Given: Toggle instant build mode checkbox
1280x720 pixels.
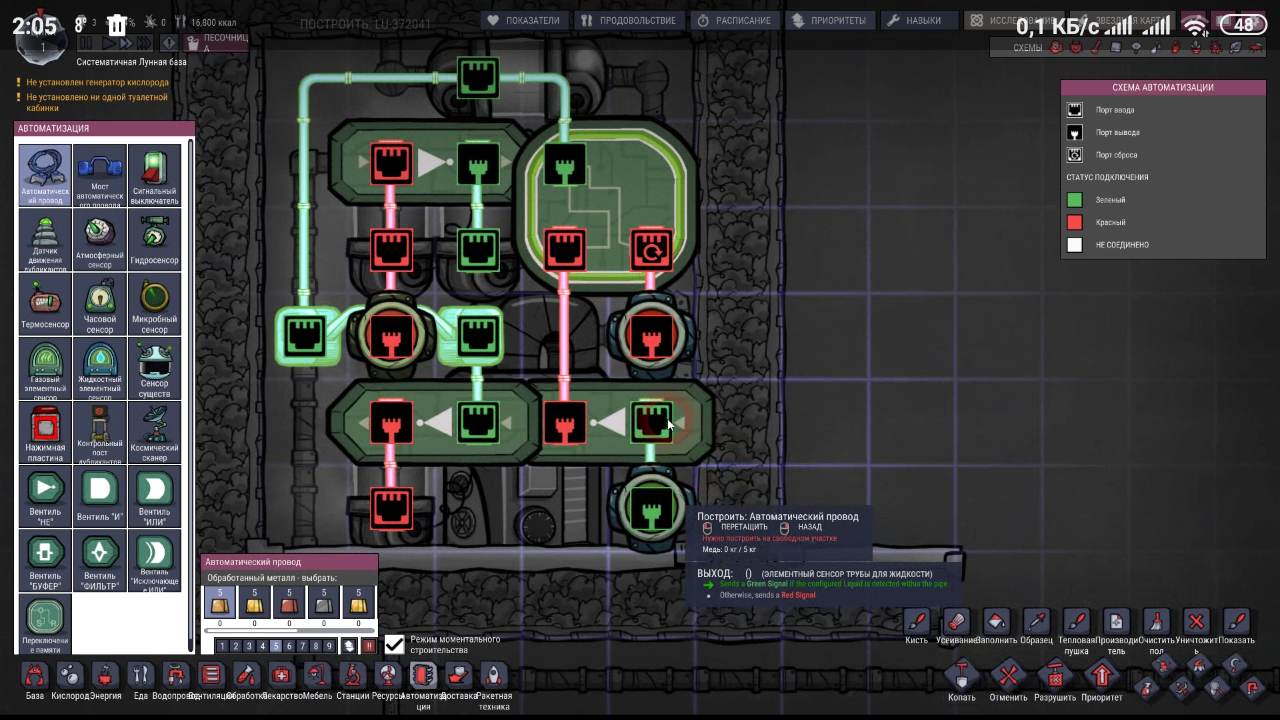Looking at the screenshot, I should 395,645.
